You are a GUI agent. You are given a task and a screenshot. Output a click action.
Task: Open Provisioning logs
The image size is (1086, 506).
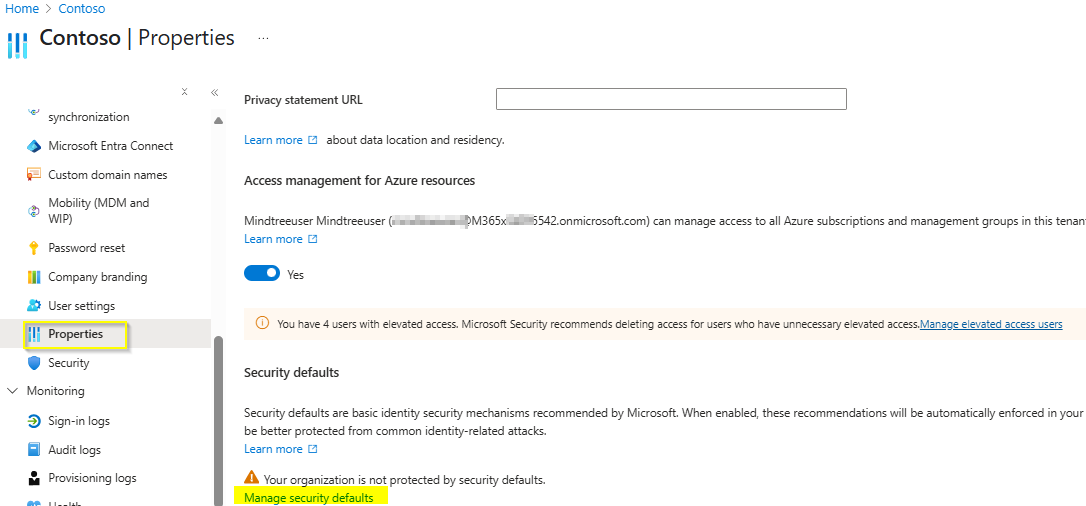click(x=92, y=478)
